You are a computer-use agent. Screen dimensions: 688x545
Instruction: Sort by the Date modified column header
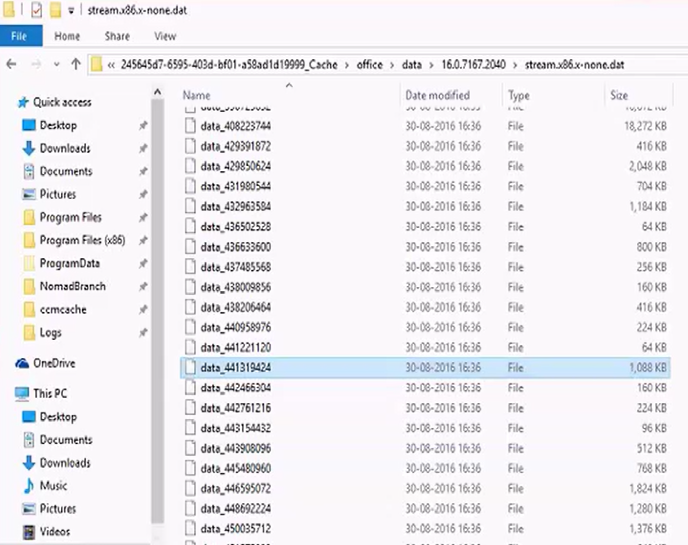(437, 95)
